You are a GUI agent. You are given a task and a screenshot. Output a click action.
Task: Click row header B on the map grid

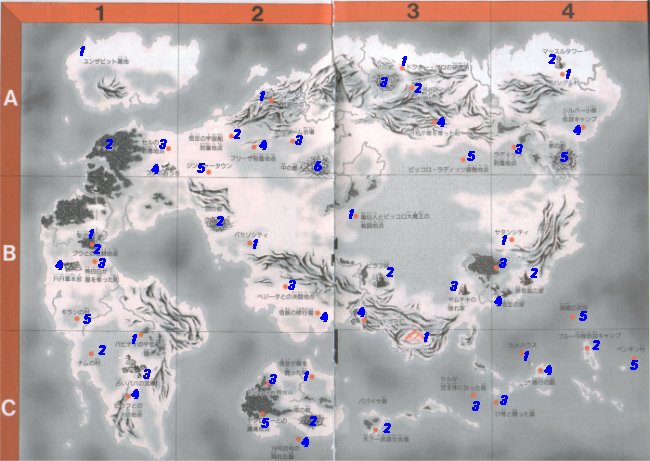(x=10, y=253)
